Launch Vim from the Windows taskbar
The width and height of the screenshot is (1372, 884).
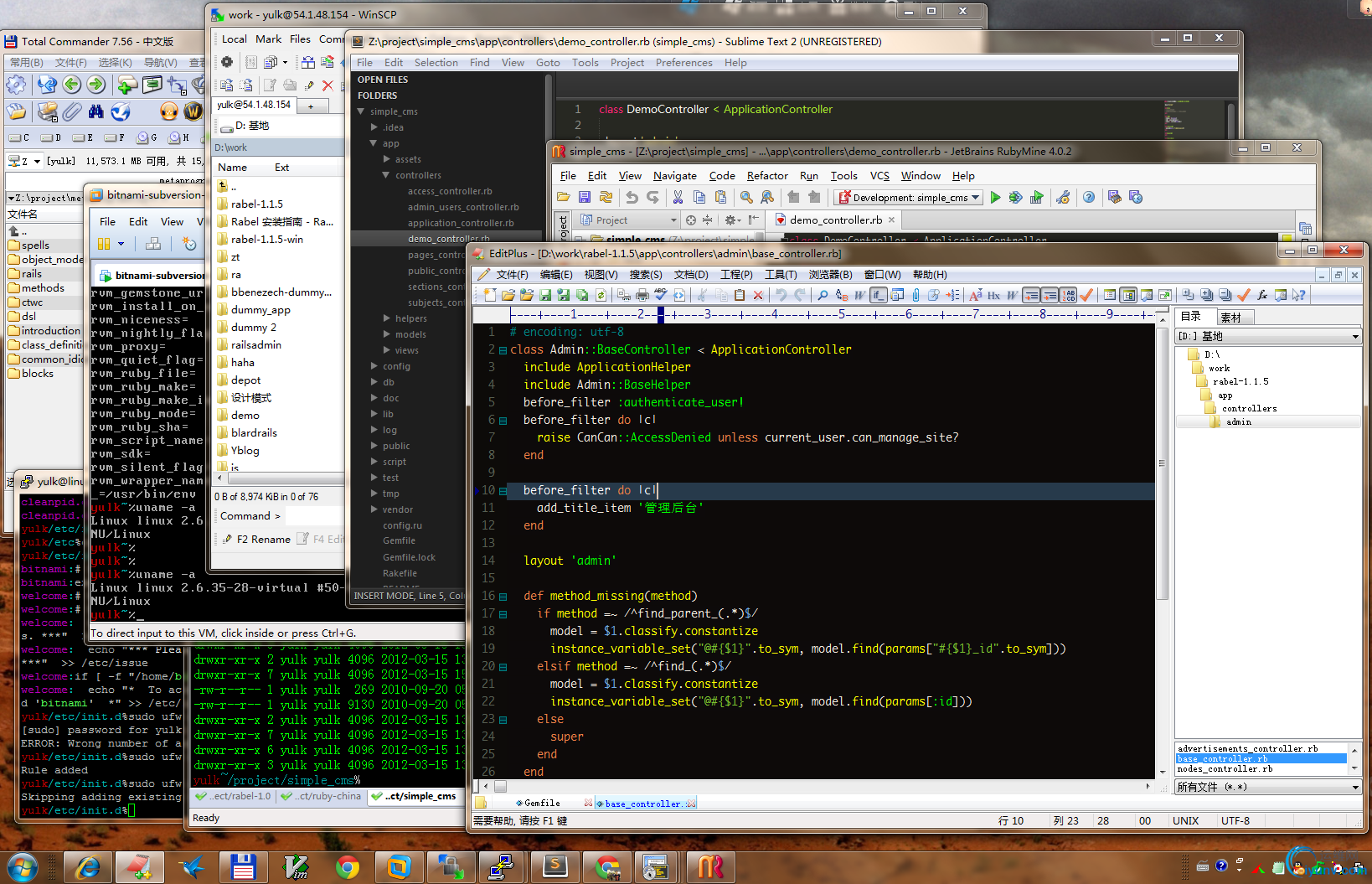coord(296,866)
